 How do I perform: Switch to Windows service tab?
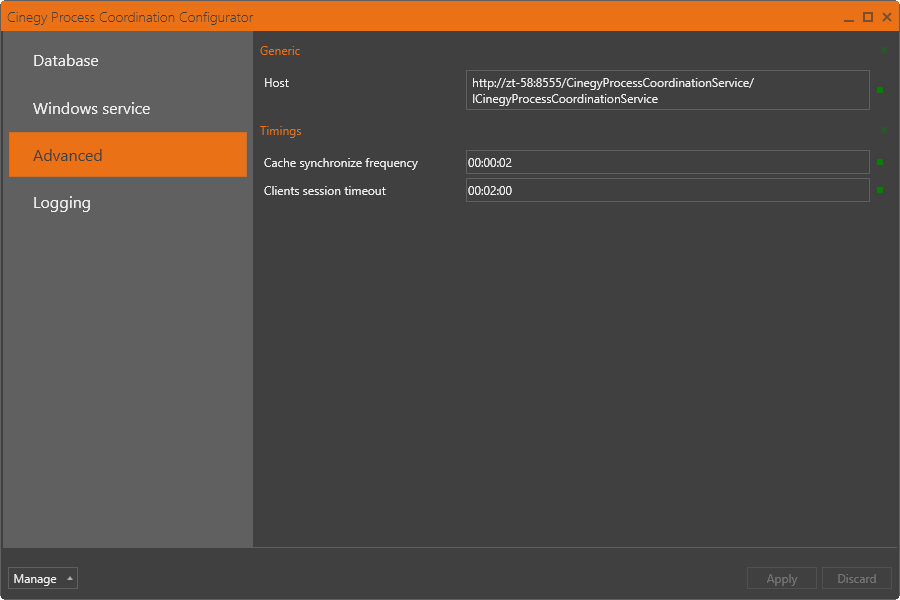point(127,109)
